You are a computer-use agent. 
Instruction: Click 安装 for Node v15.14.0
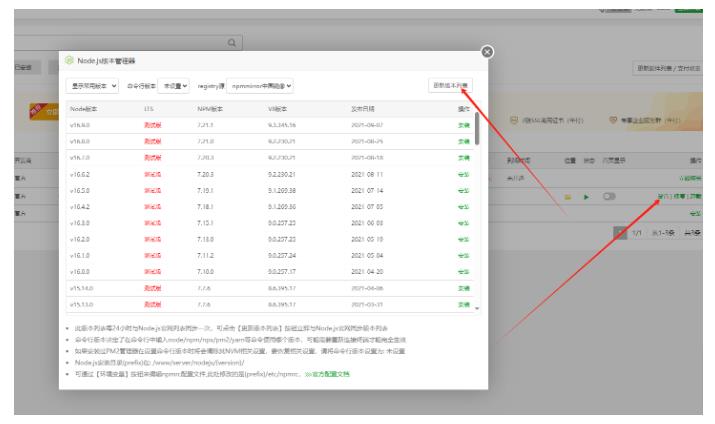464,288
